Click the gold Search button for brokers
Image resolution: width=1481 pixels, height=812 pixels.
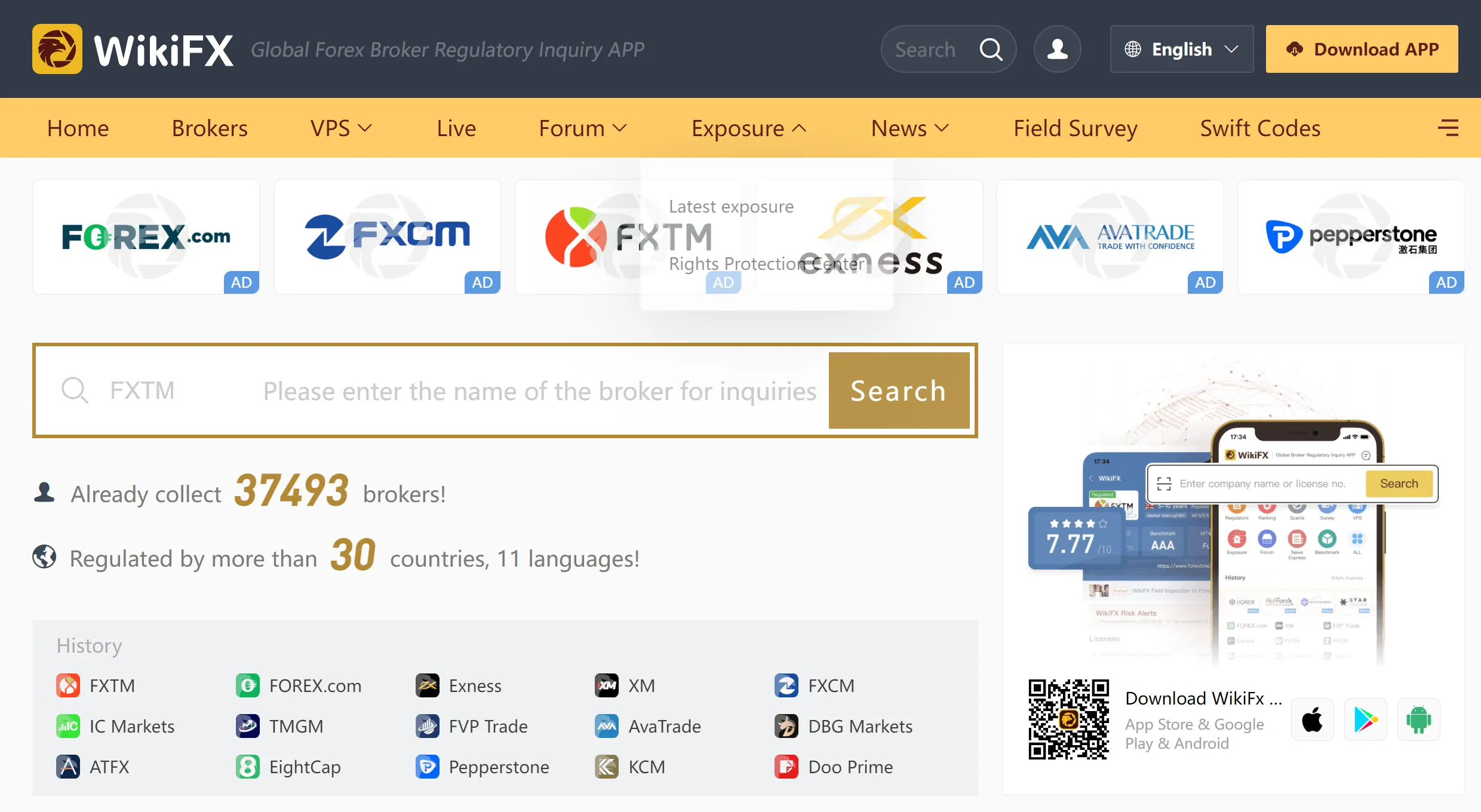(899, 390)
